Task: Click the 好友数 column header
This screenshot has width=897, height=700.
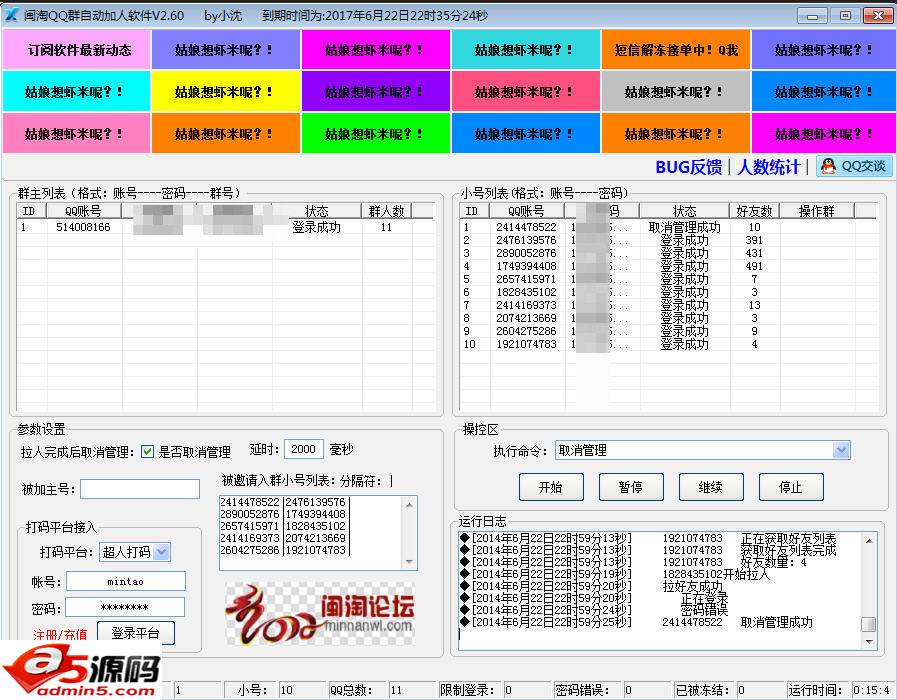Action: [x=754, y=211]
